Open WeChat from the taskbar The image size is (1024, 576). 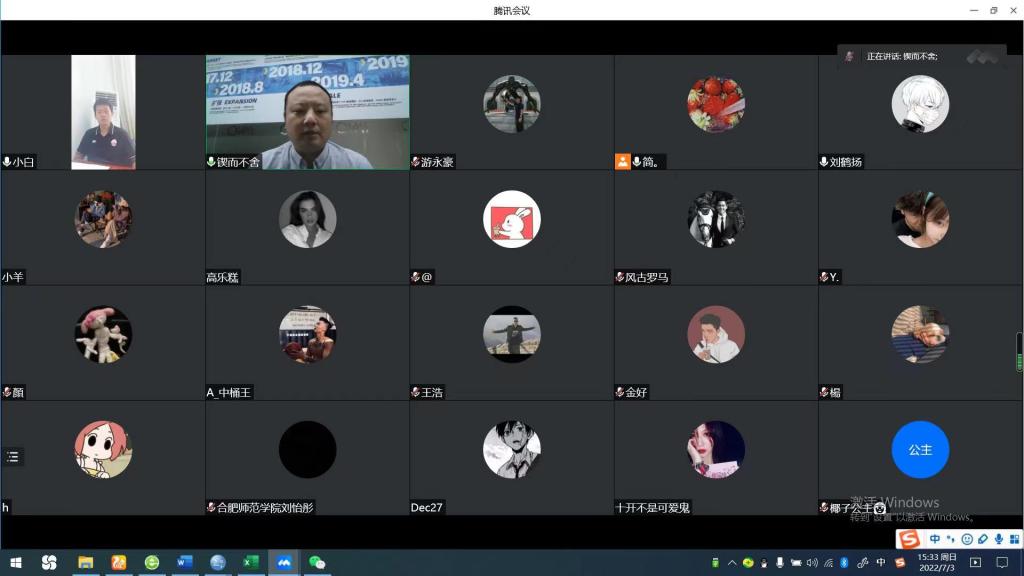pyautogui.click(x=317, y=563)
